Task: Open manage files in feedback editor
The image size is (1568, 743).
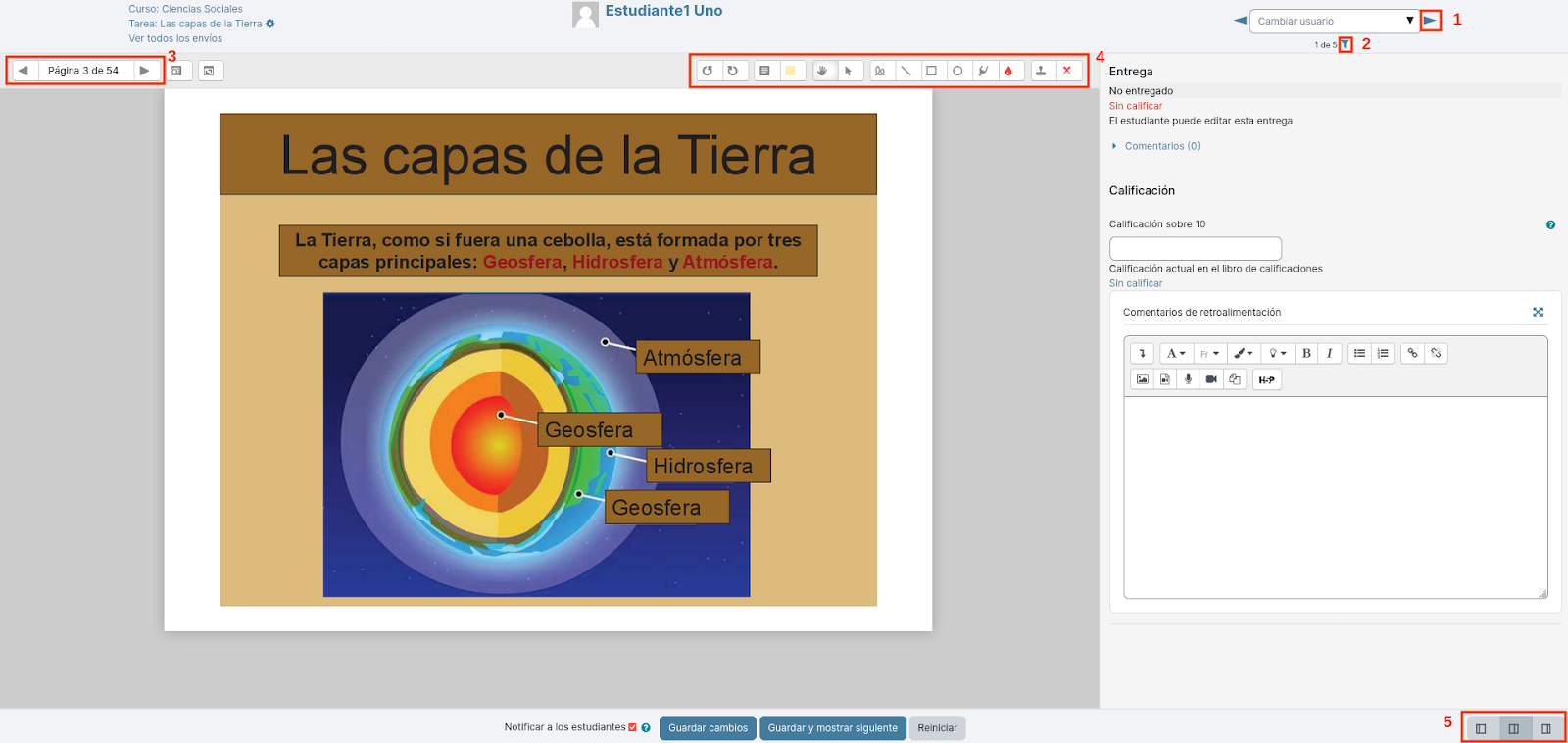Action: [x=1235, y=379]
